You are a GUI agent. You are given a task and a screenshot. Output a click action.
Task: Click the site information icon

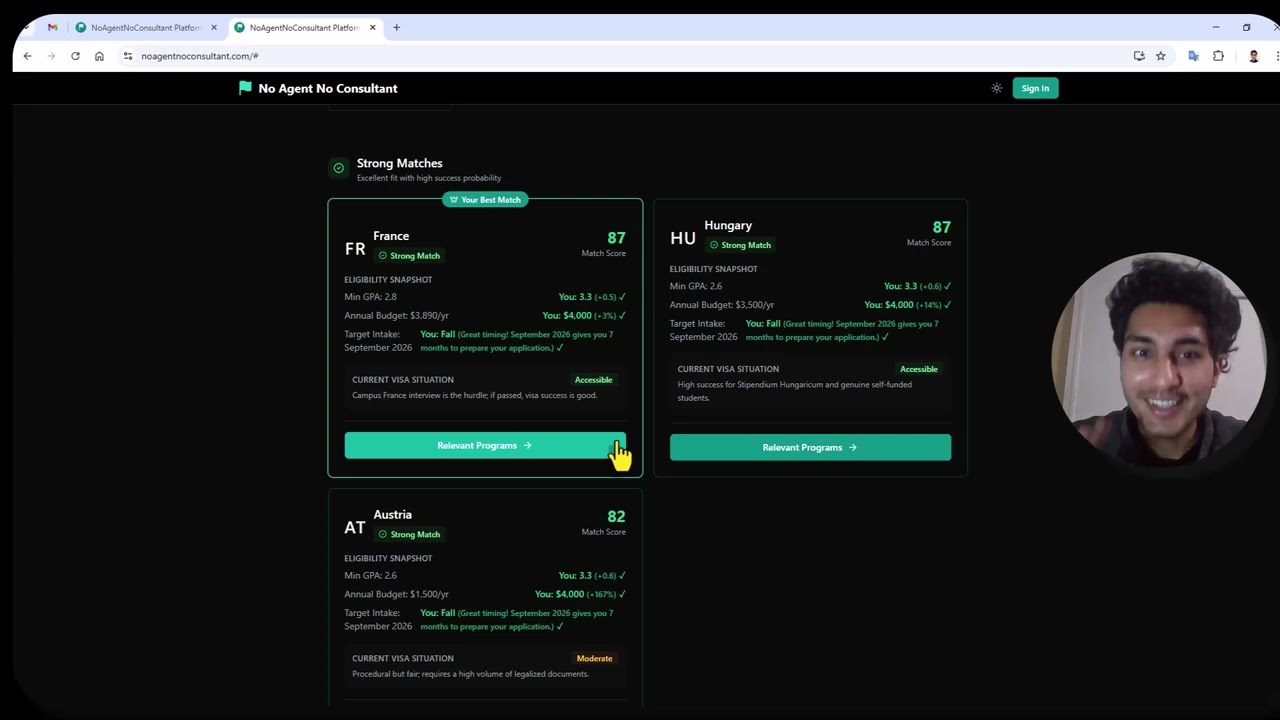(127, 56)
